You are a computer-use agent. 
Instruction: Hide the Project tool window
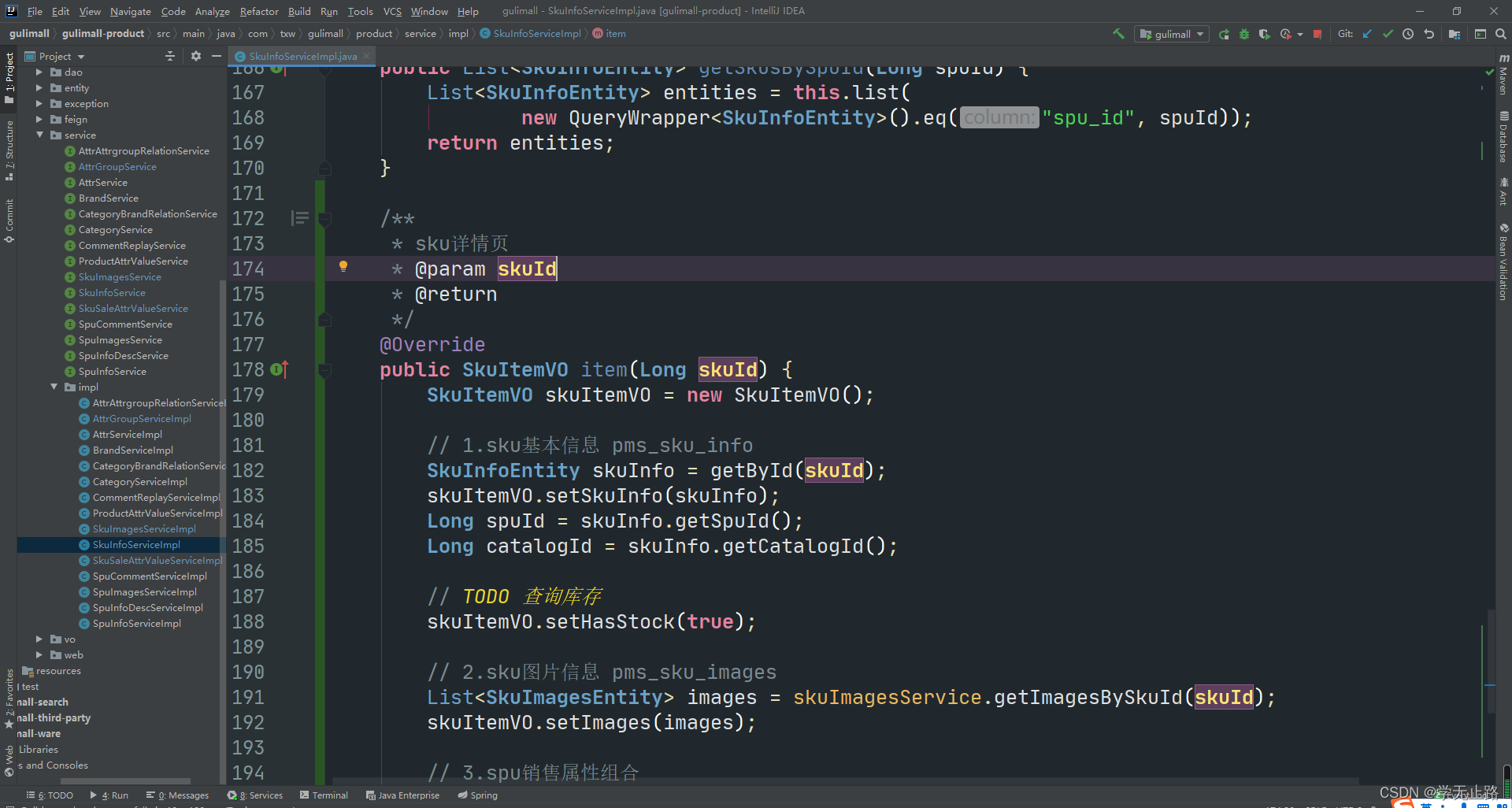(x=217, y=56)
